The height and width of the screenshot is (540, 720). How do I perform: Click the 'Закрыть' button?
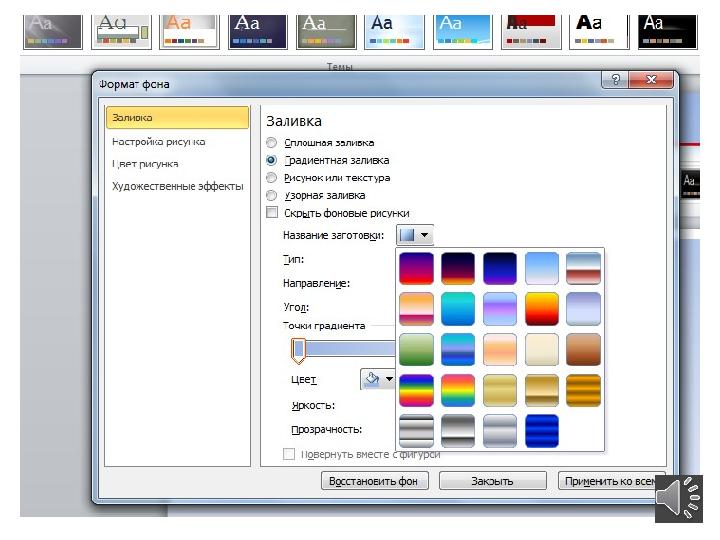[493, 481]
